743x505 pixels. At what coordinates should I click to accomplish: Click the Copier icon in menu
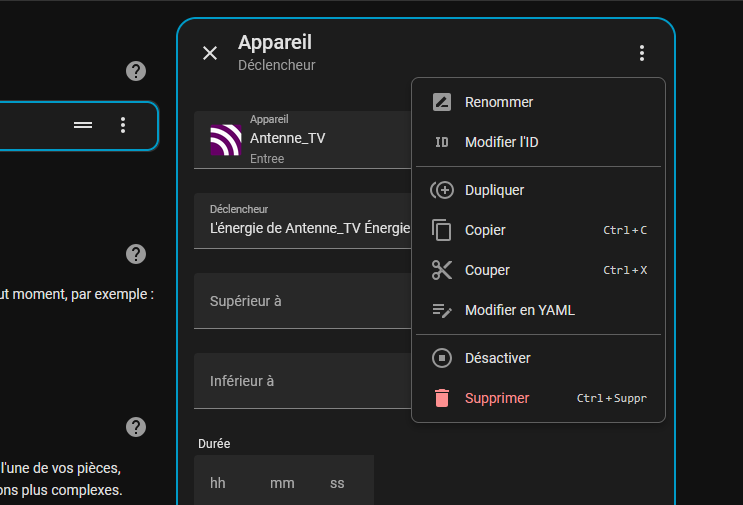[442, 230]
